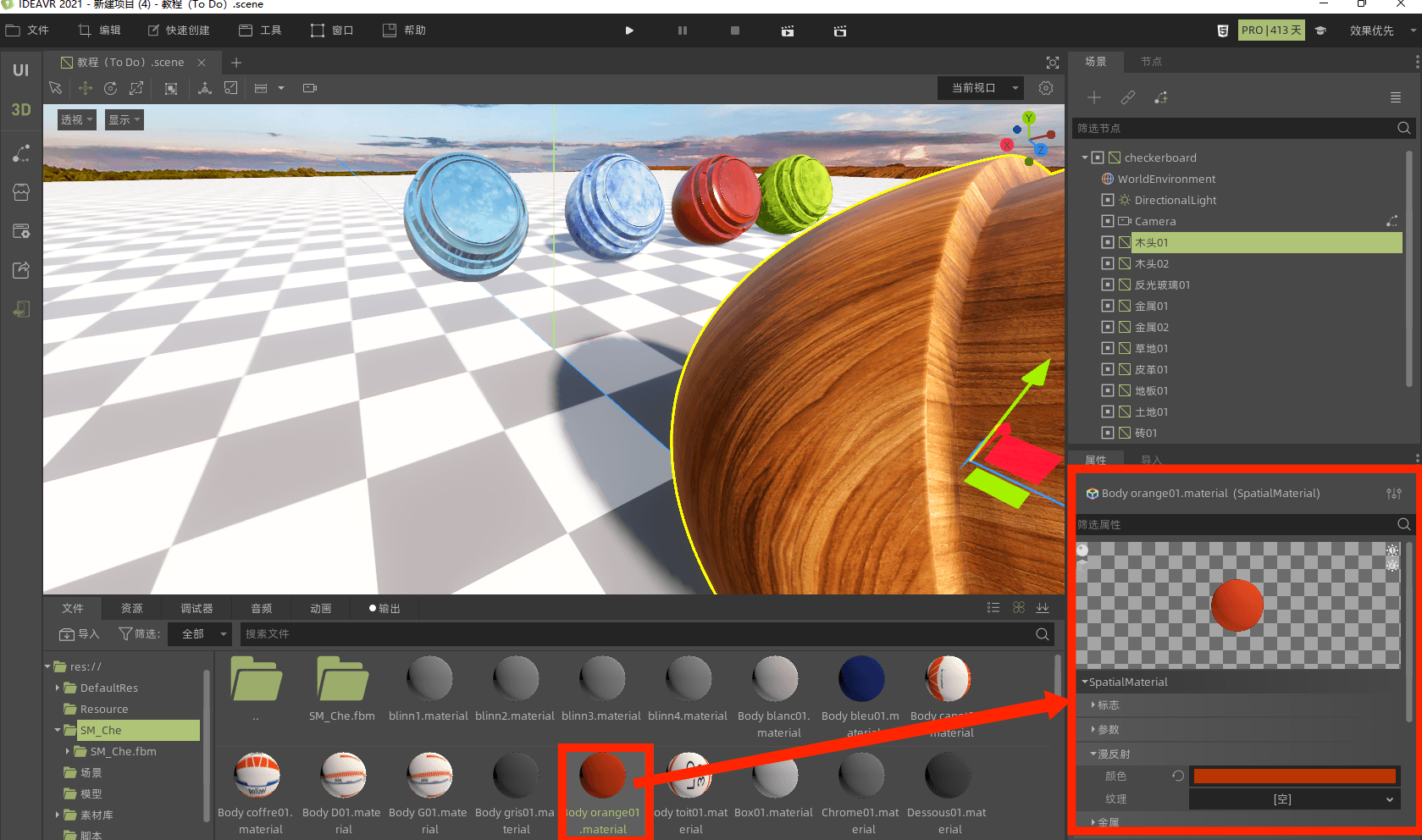Select the arrow selection tool in viewport toolbar
This screenshot has width=1422, height=840.
(56, 88)
